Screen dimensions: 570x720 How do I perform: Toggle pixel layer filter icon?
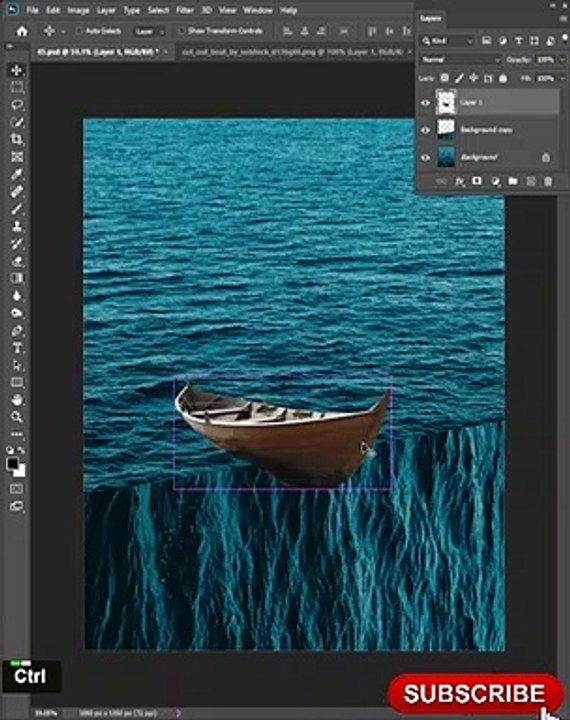pyautogui.click(x=486, y=41)
